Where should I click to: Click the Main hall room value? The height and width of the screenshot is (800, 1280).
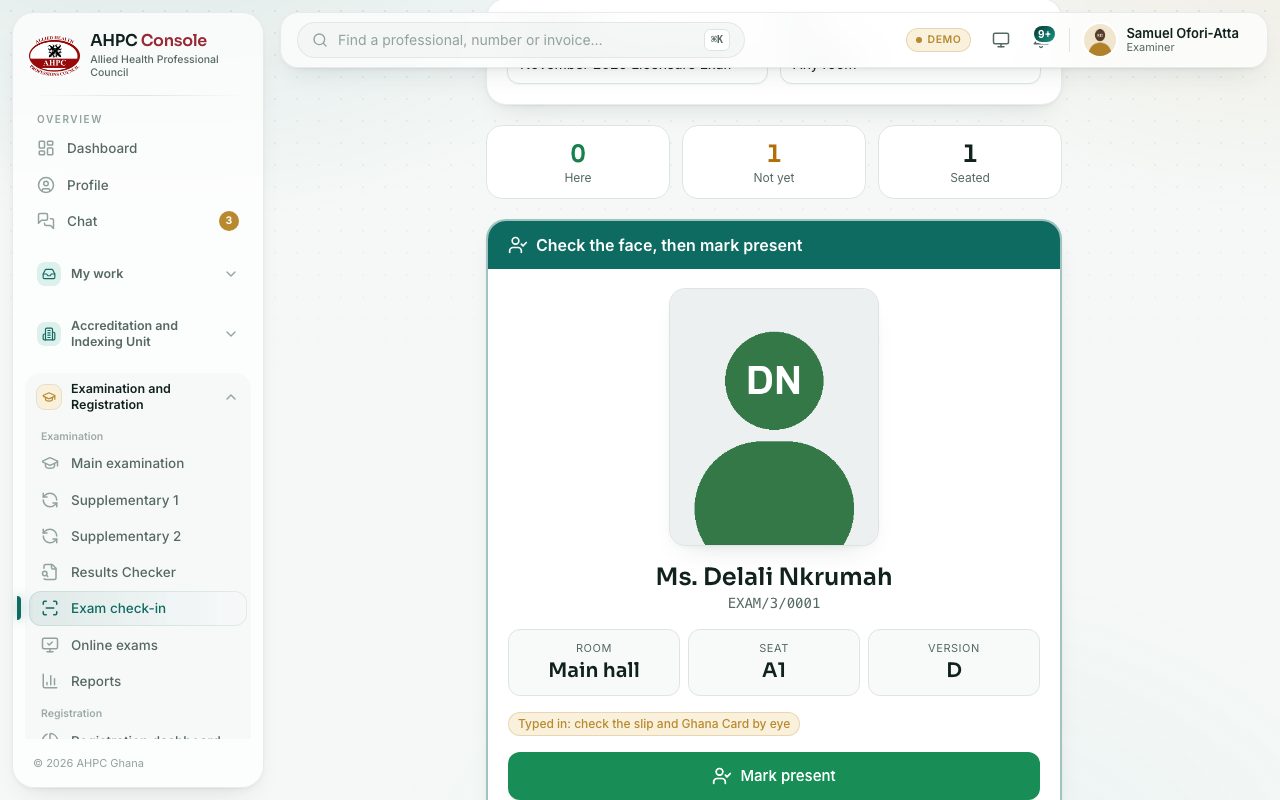click(x=594, y=670)
